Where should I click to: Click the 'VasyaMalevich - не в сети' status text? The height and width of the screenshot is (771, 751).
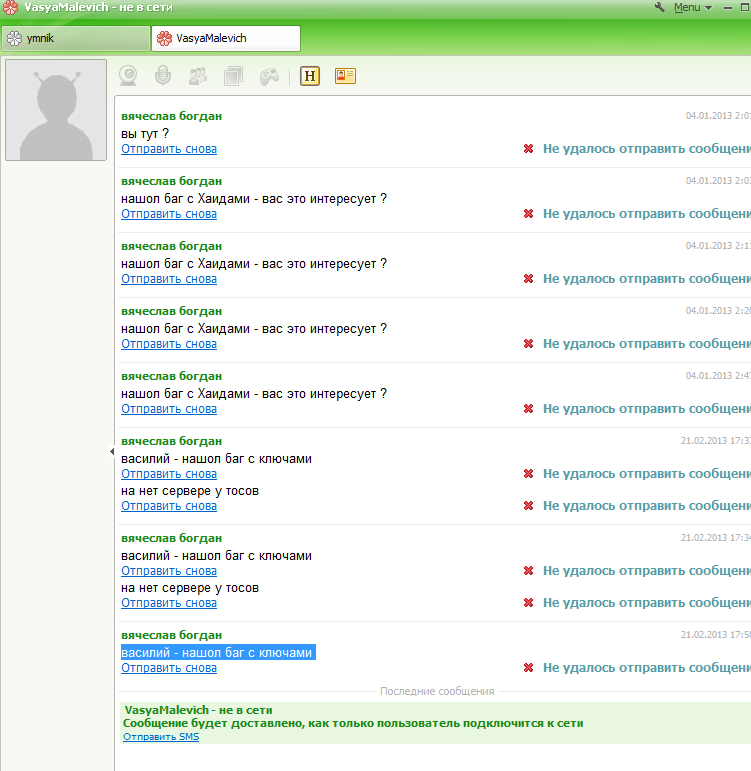pyautogui.click(x=198, y=710)
